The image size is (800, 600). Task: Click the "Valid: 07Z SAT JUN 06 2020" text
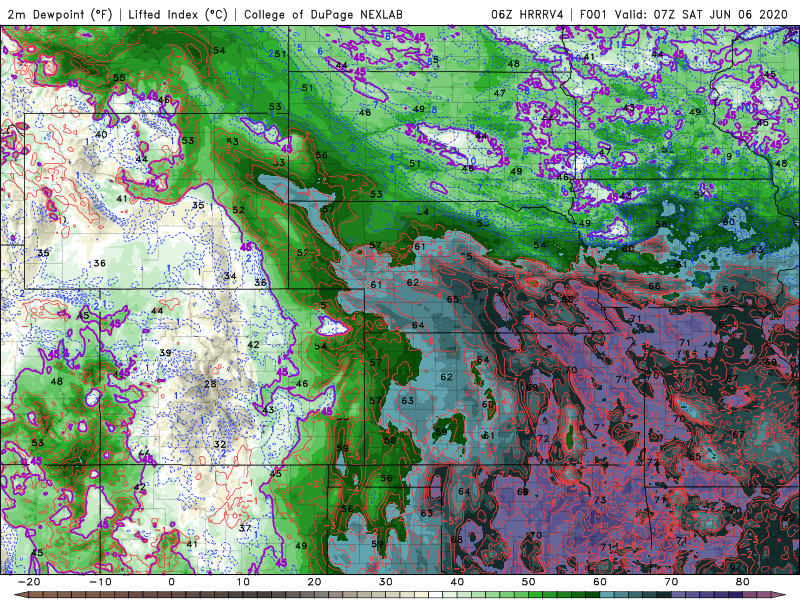[x=701, y=14]
